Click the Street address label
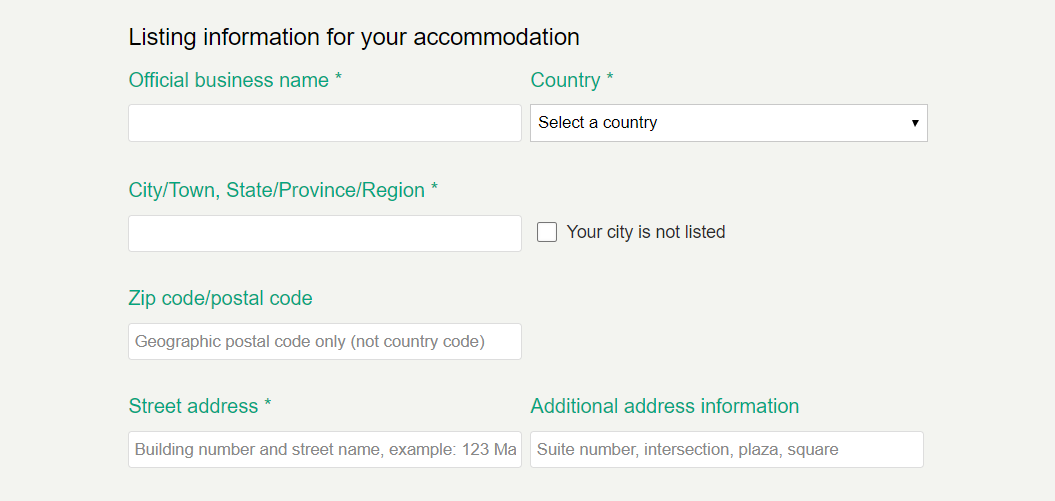Image resolution: width=1055 pixels, height=501 pixels. click(193, 406)
